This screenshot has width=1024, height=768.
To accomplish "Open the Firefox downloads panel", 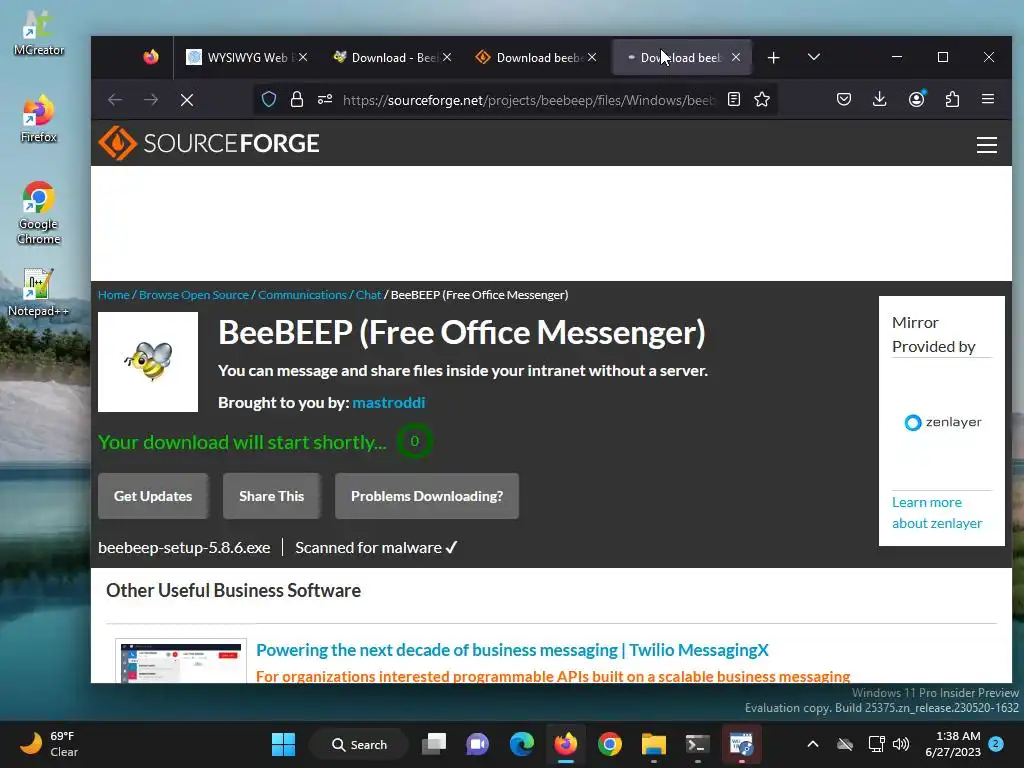I will (x=880, y=99).
